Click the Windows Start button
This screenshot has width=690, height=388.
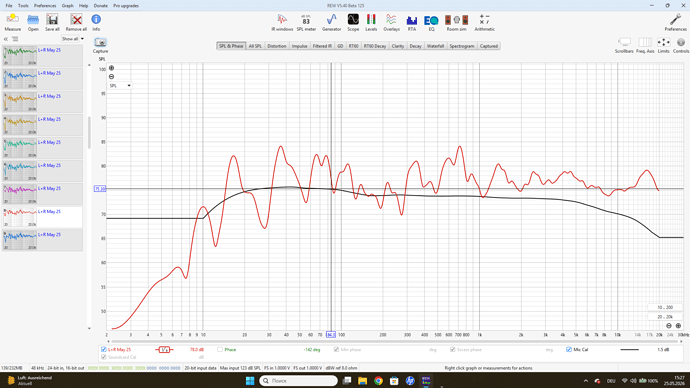[x=250, y=381]
